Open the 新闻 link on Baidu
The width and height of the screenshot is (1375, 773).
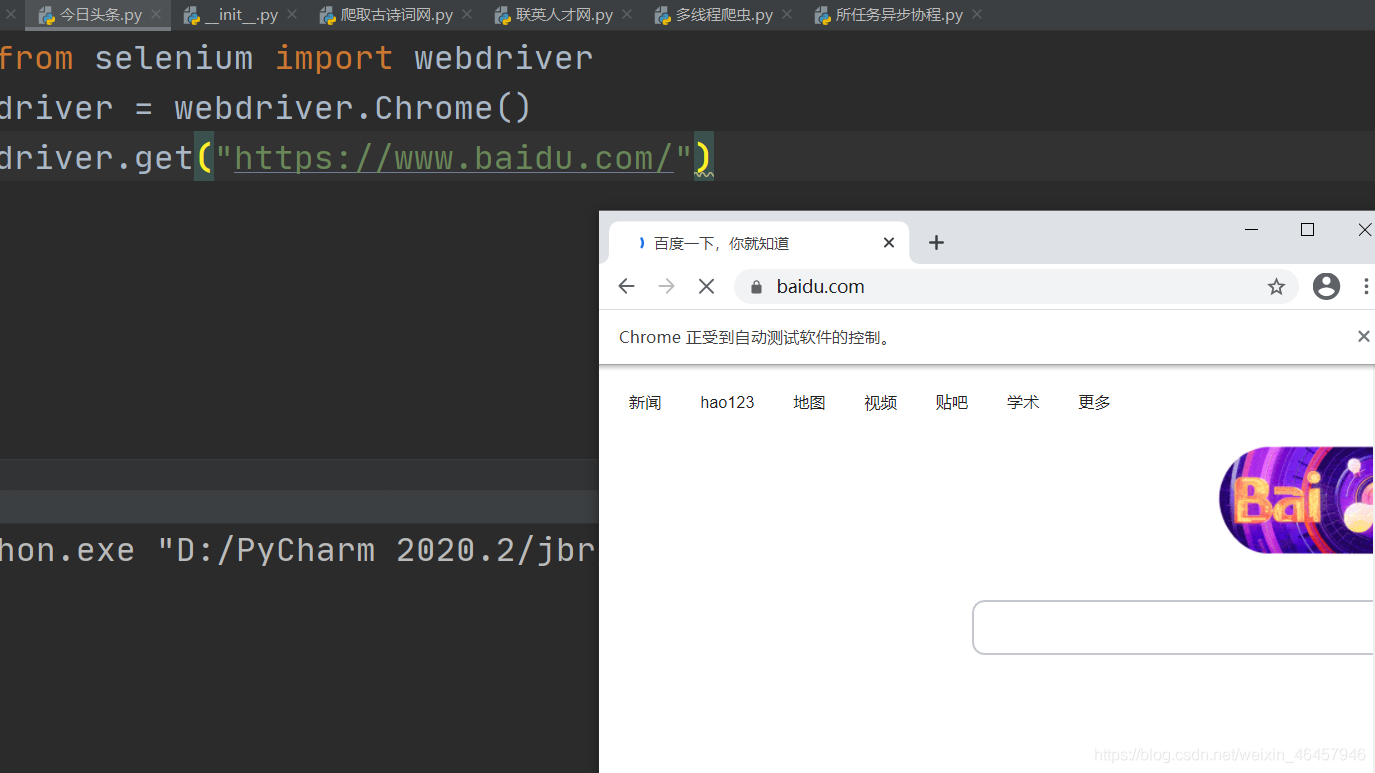645,402
